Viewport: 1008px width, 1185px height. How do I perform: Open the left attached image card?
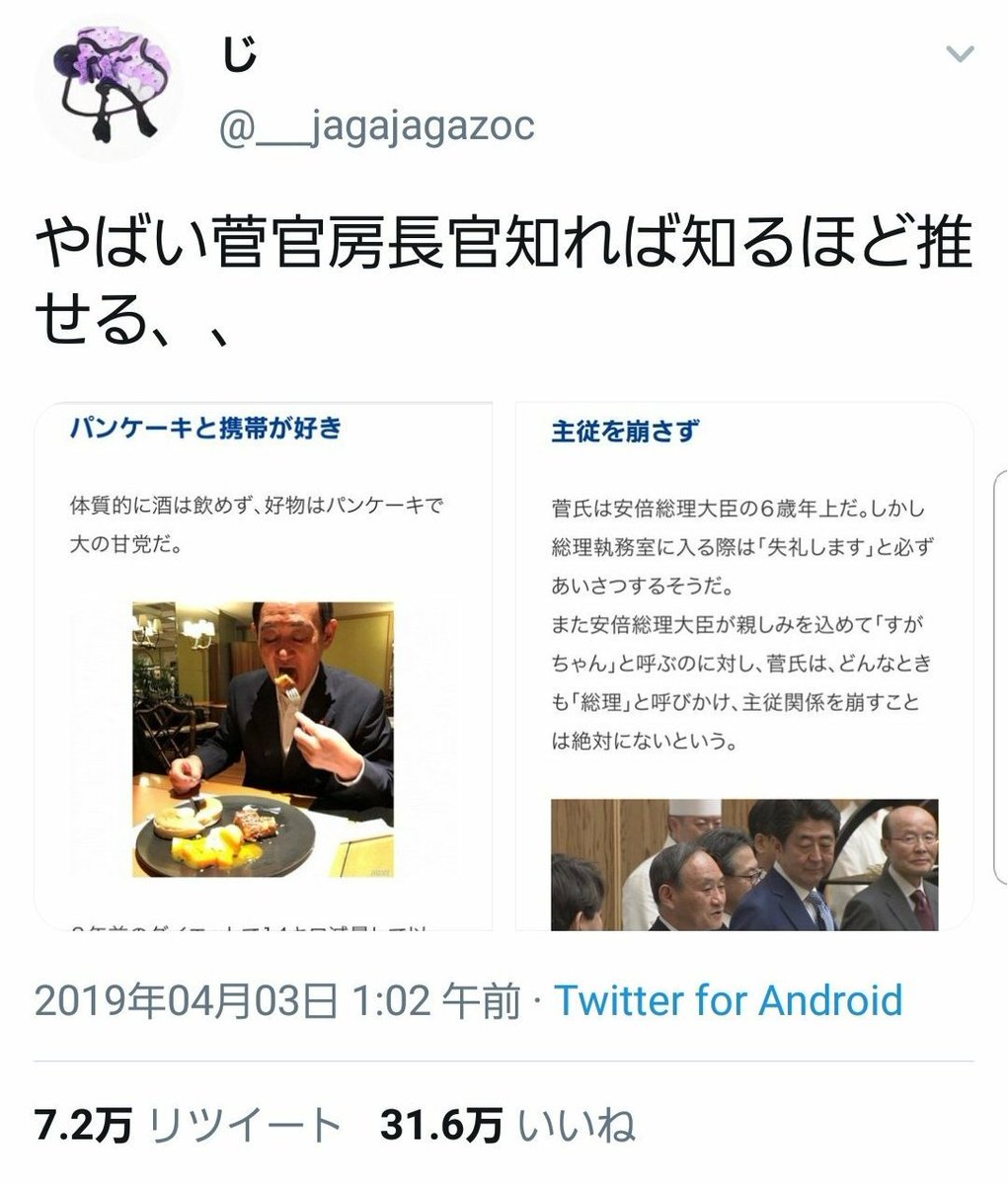(x=264, y=667)
